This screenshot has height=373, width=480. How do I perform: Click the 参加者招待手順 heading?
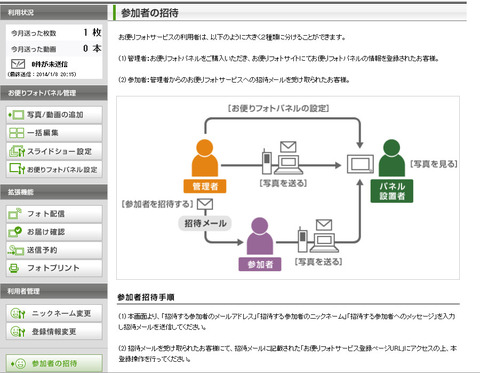(146, 297)
